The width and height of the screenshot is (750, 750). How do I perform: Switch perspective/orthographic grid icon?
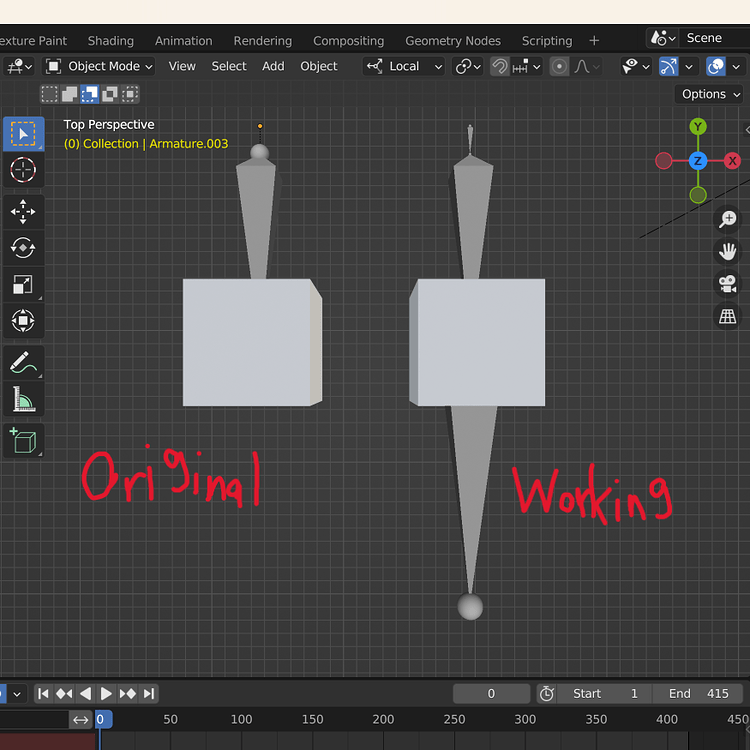click(728, 316)
